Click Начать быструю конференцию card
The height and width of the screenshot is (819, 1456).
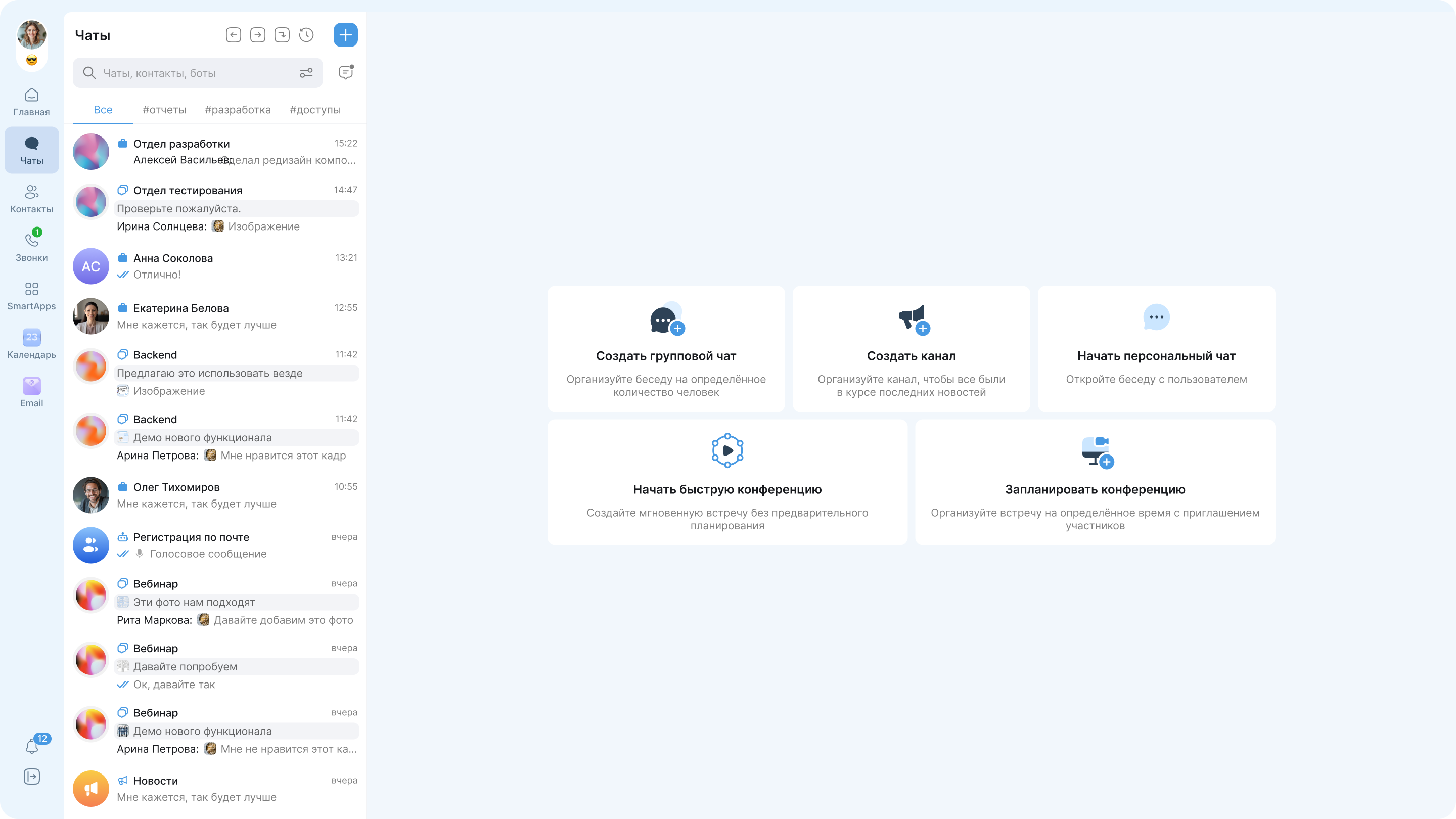(x=727, y=482)
